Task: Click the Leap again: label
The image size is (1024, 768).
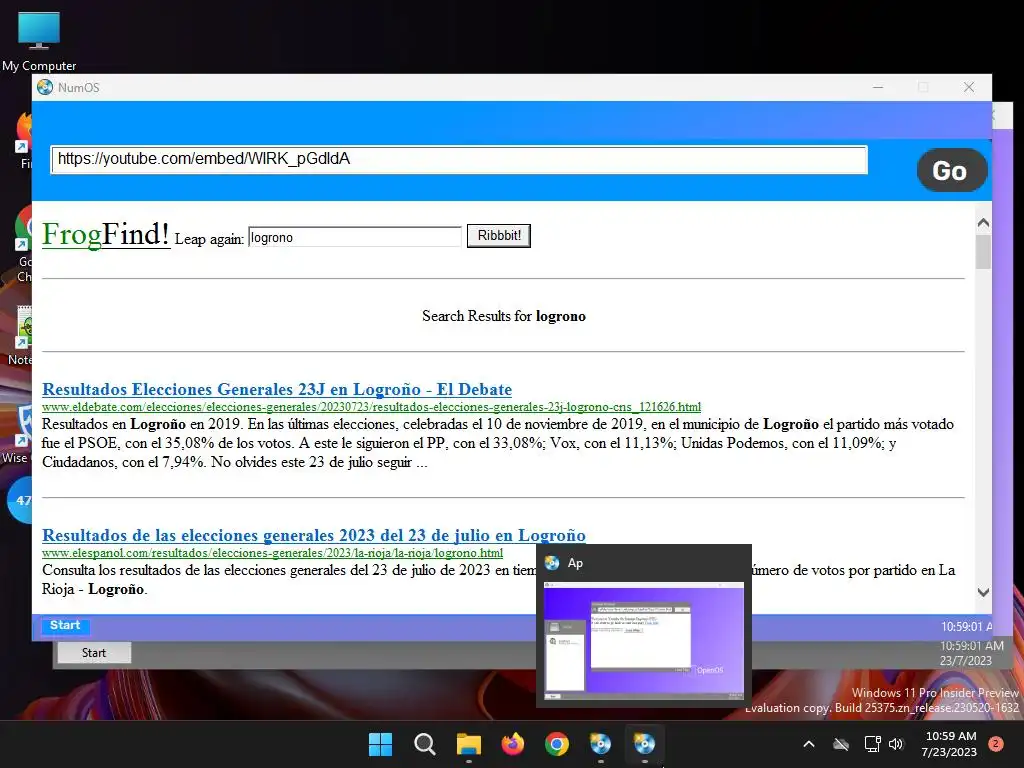Action: tap(209, 239)
